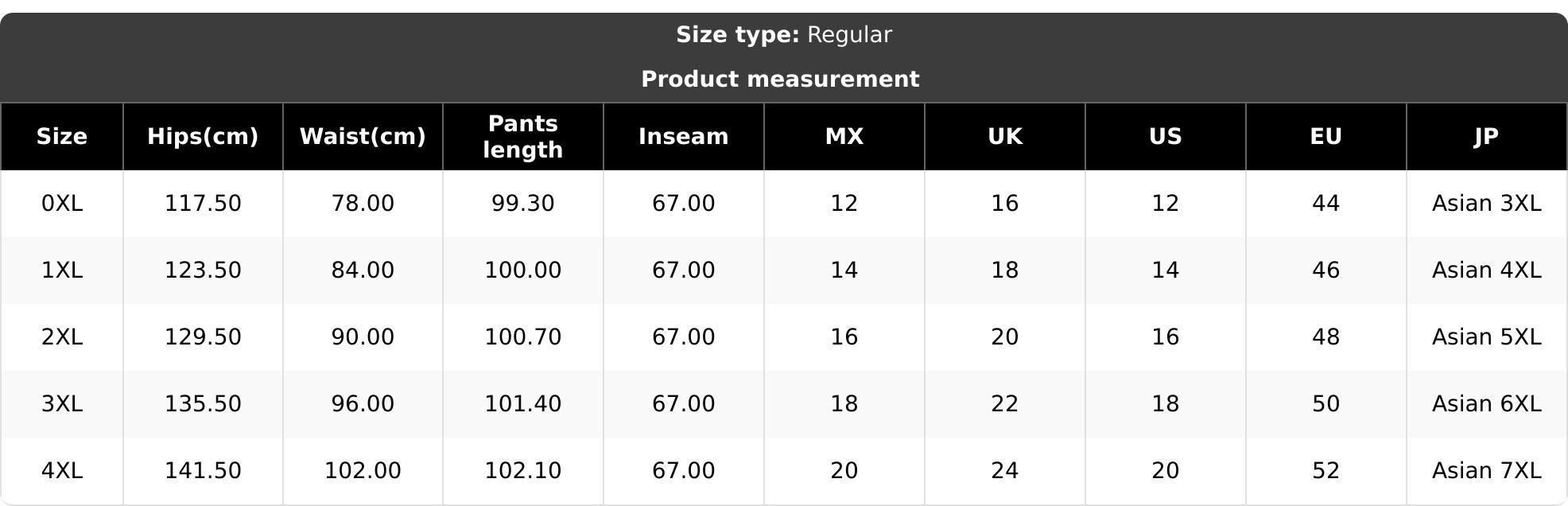Viewport: 1568px width, 506px height.
Task: Click the 0XL size row label
Action: tap(62, 204)
